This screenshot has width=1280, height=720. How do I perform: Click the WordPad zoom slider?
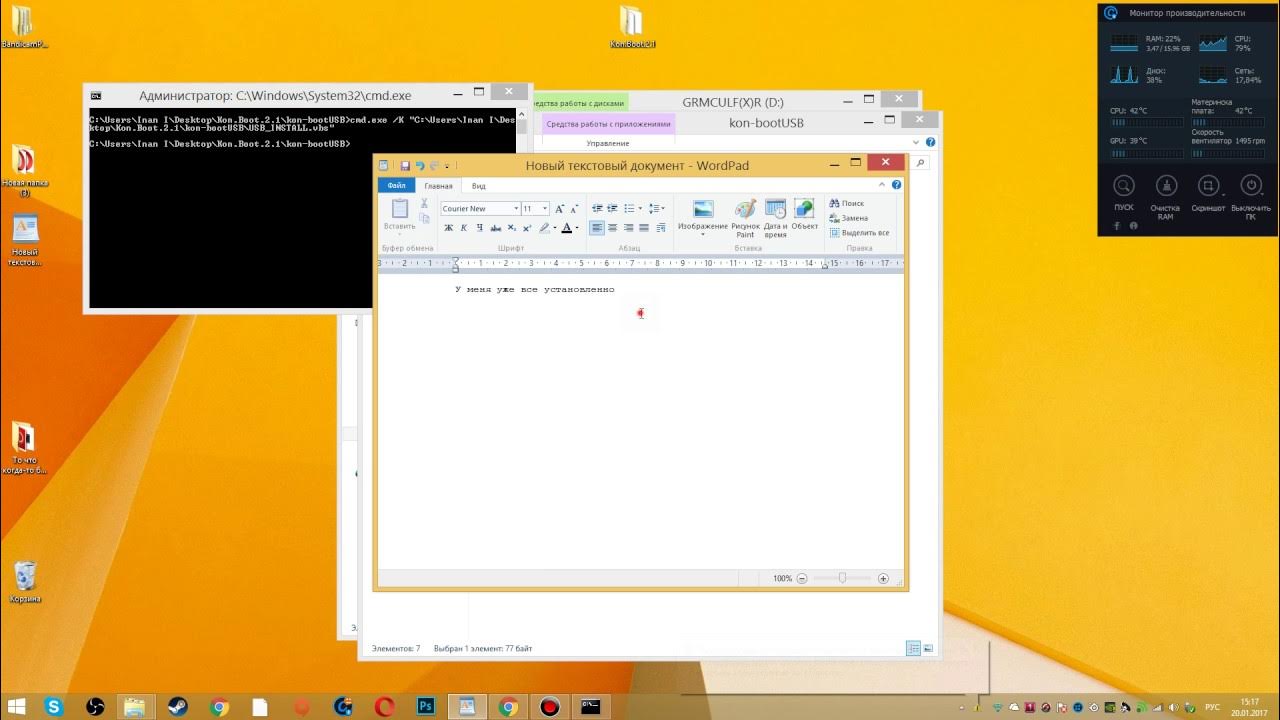pos(842,578)
